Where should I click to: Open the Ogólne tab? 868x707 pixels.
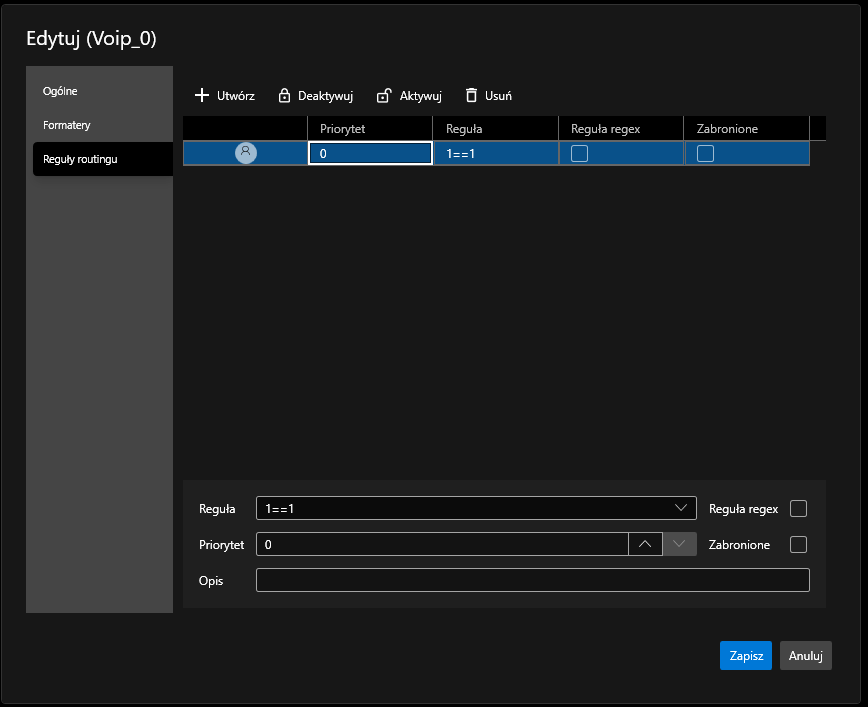(x=60, y=91)
